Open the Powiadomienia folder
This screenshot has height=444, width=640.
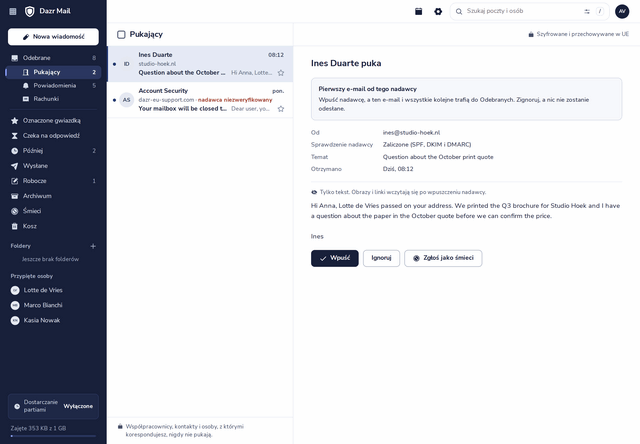[53, 85]
